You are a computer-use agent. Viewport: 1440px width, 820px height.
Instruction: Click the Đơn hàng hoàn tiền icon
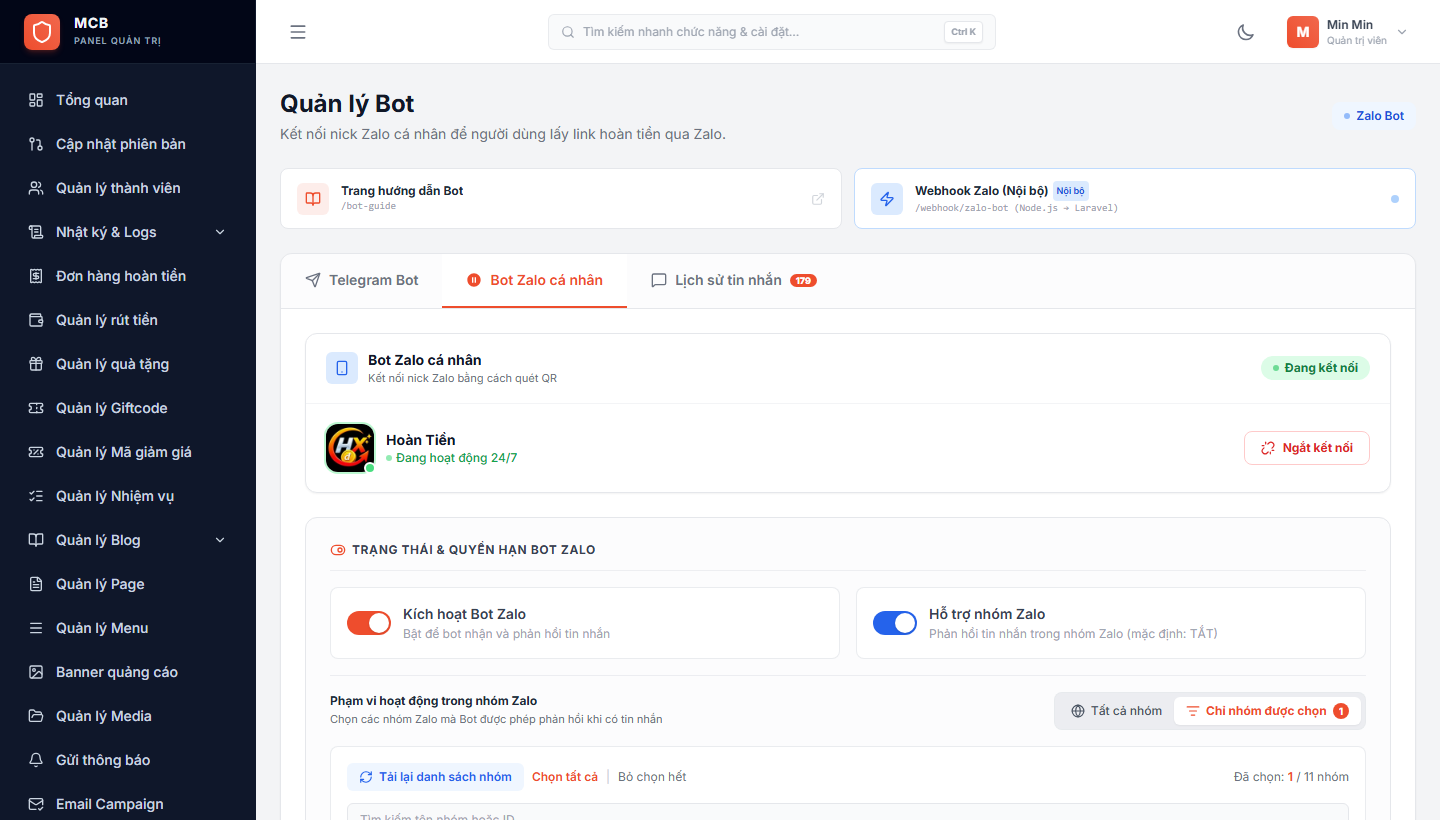[36, 276]
